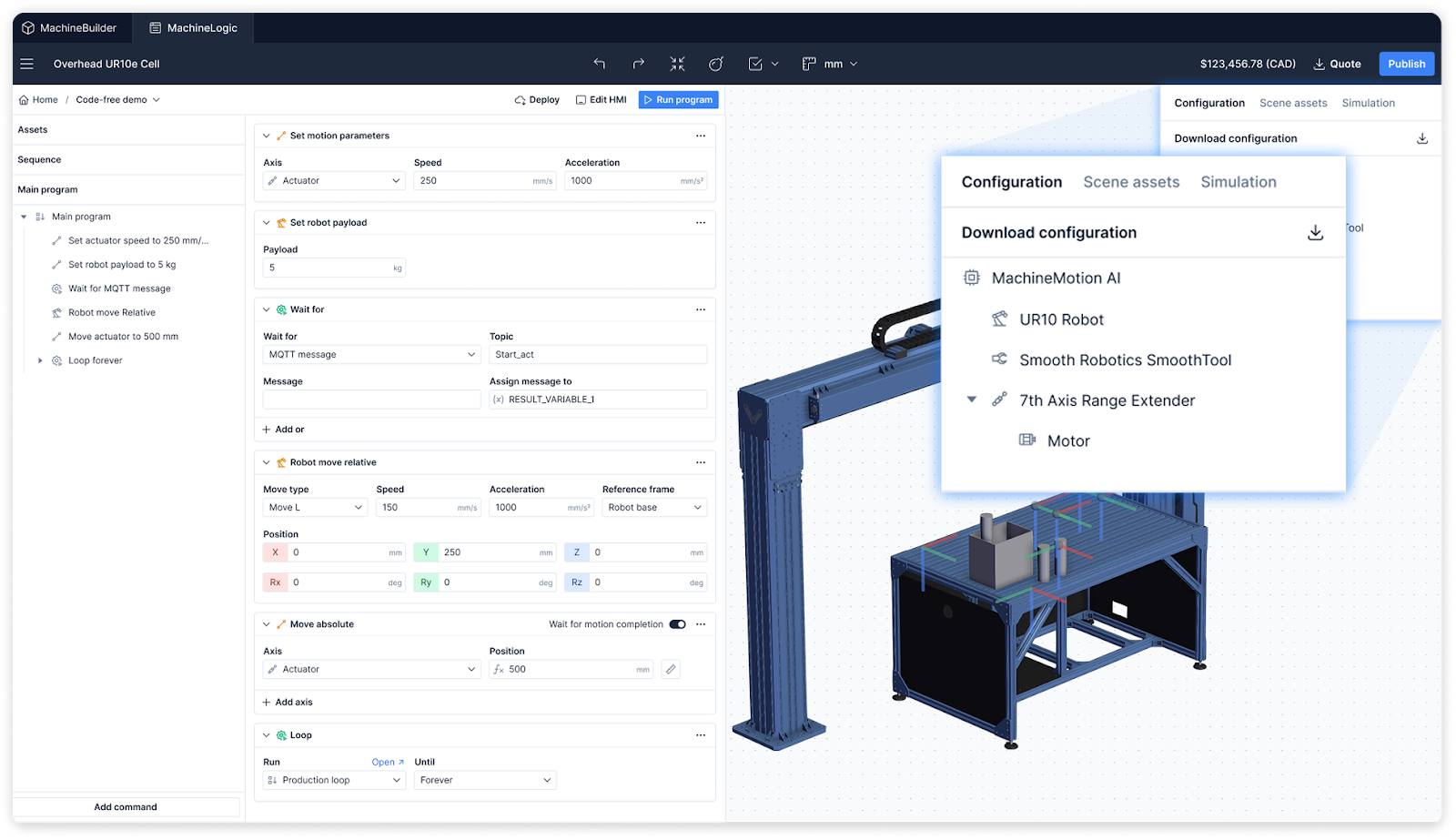1456x840 pixels.
Task: Click the Redo arrow icon
Action: pos(639,64)
